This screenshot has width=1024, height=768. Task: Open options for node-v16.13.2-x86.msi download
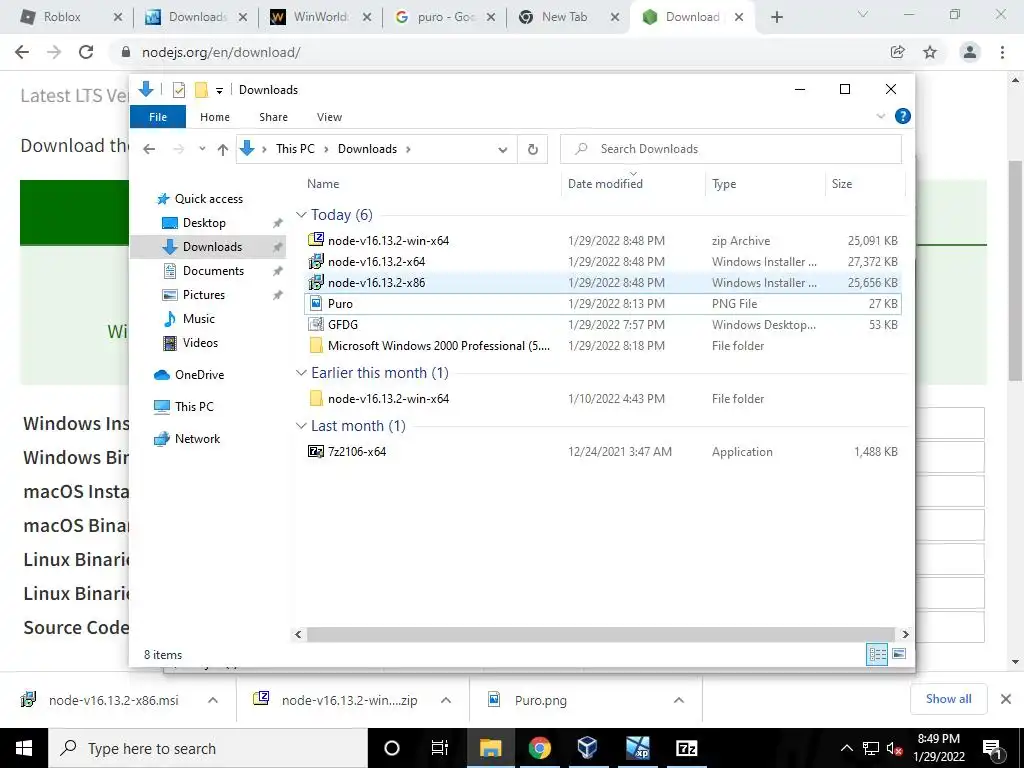tap(212, 700)
